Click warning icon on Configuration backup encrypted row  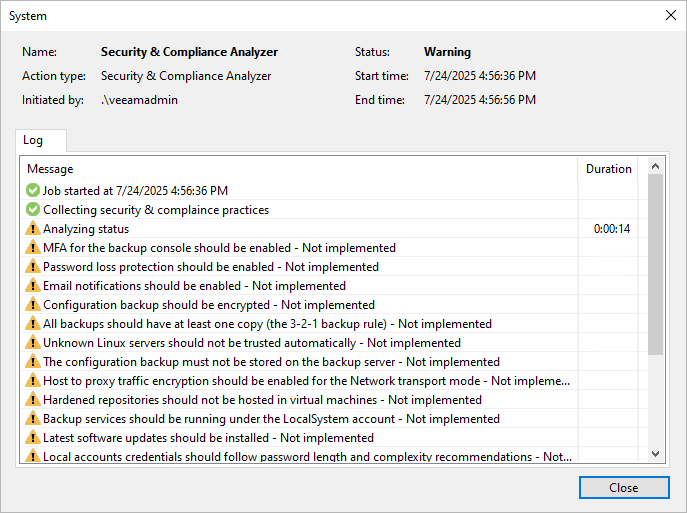(x=33, y=304)
